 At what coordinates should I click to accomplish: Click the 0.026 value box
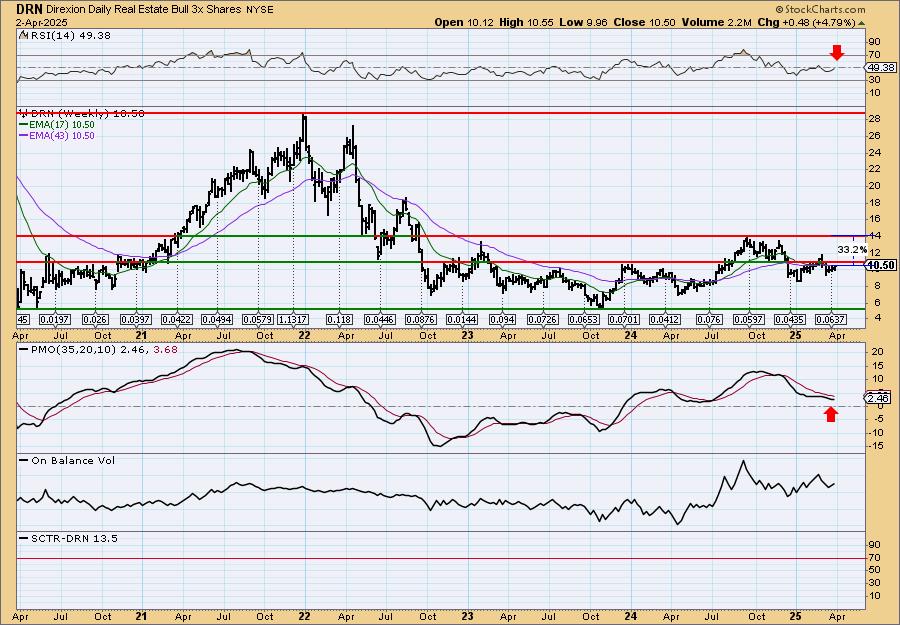[x=95, y=319]
